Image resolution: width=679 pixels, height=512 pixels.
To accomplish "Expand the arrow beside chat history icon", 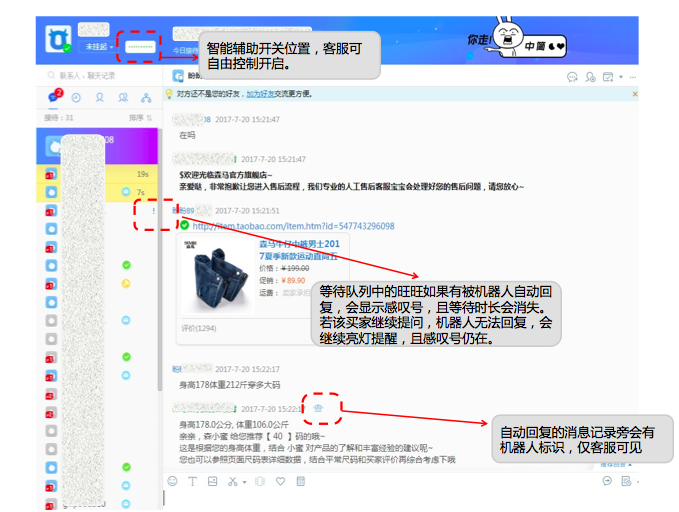I will click(x=637, y=481).
